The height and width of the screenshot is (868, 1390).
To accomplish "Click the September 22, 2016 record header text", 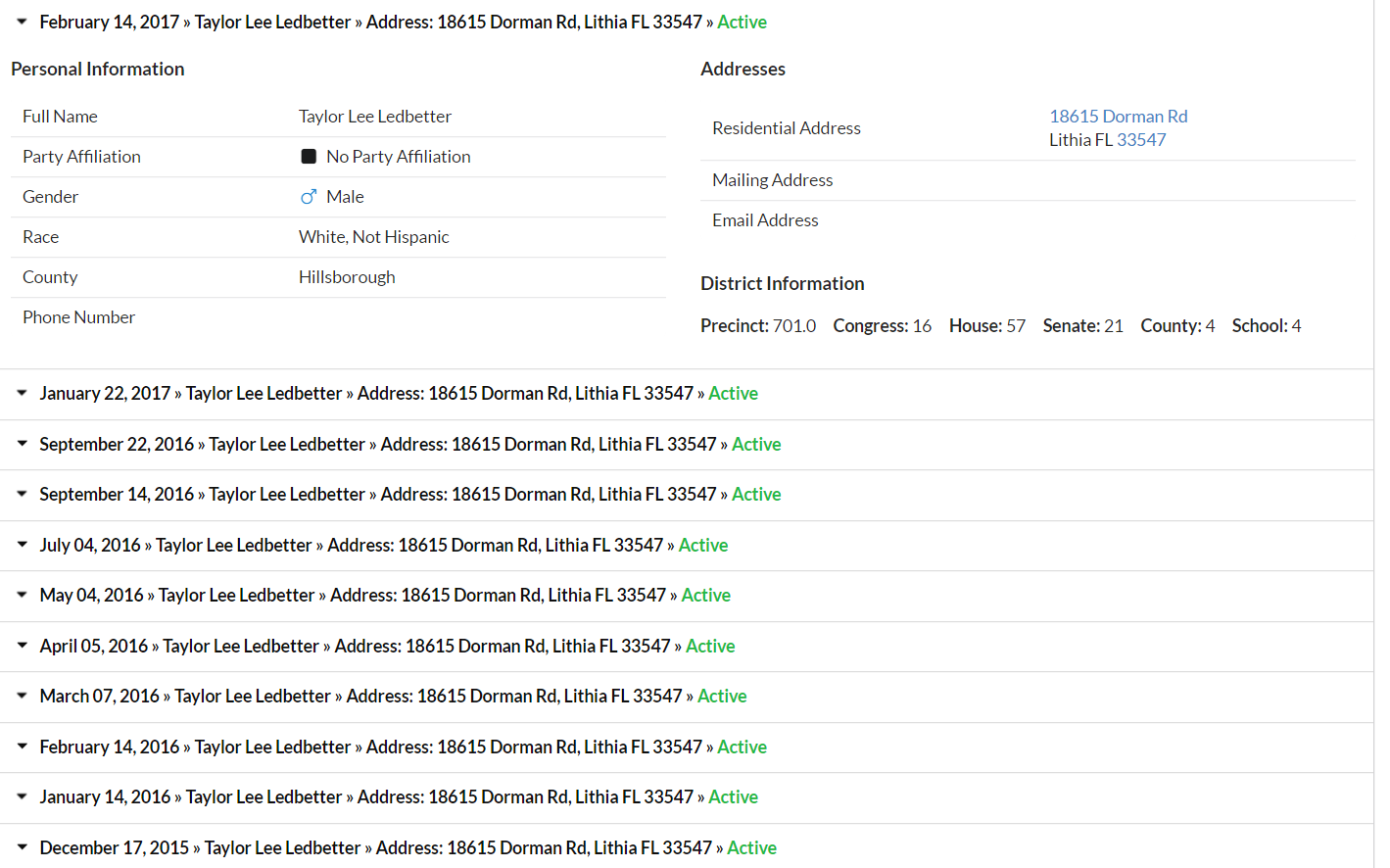I will (410, 444).
